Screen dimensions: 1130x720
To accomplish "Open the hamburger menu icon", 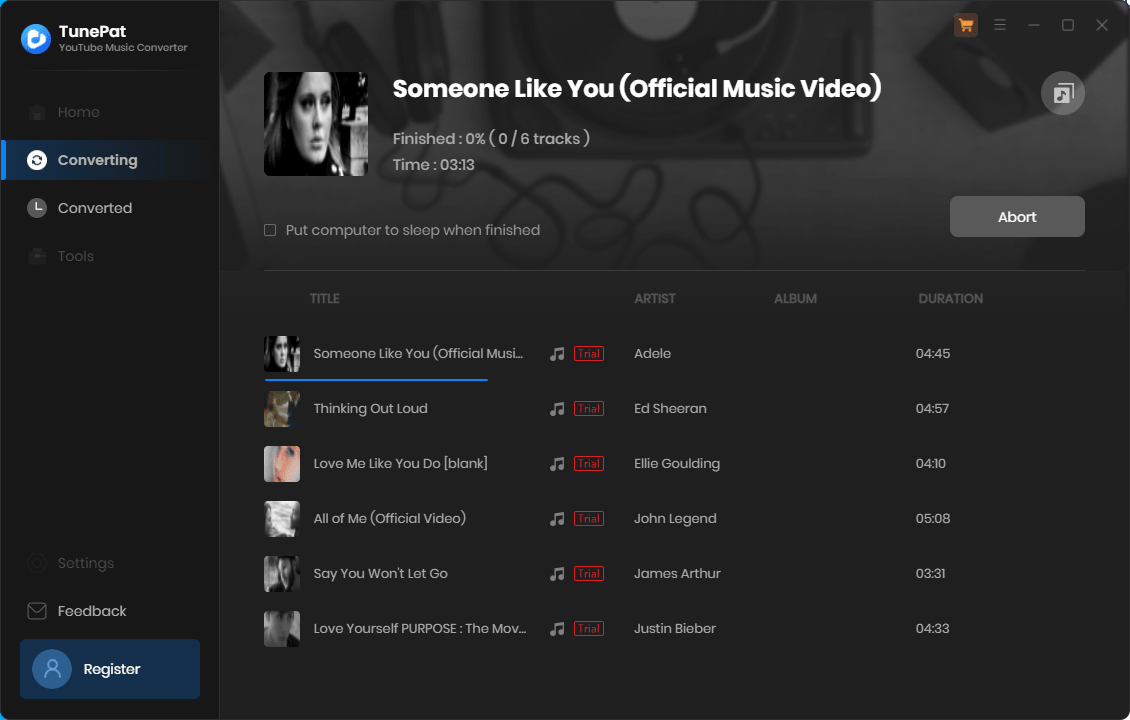I will pyautogui.click(x=1000, y=25).
